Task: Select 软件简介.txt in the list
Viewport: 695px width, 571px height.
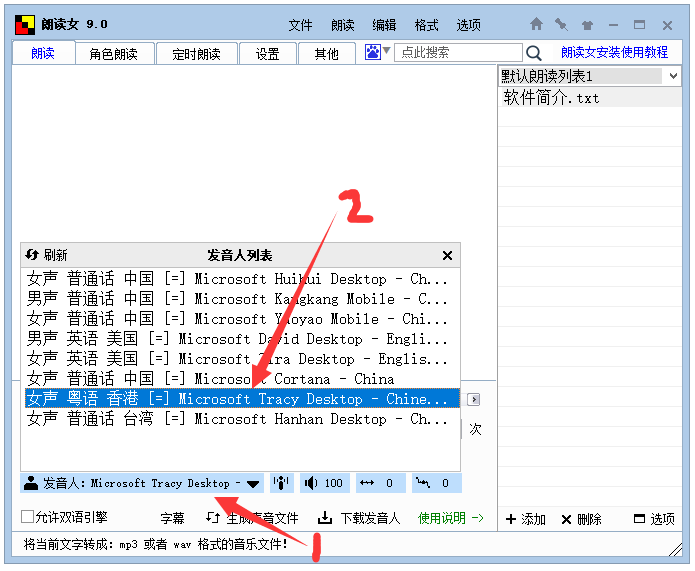Action: [590, 97]
